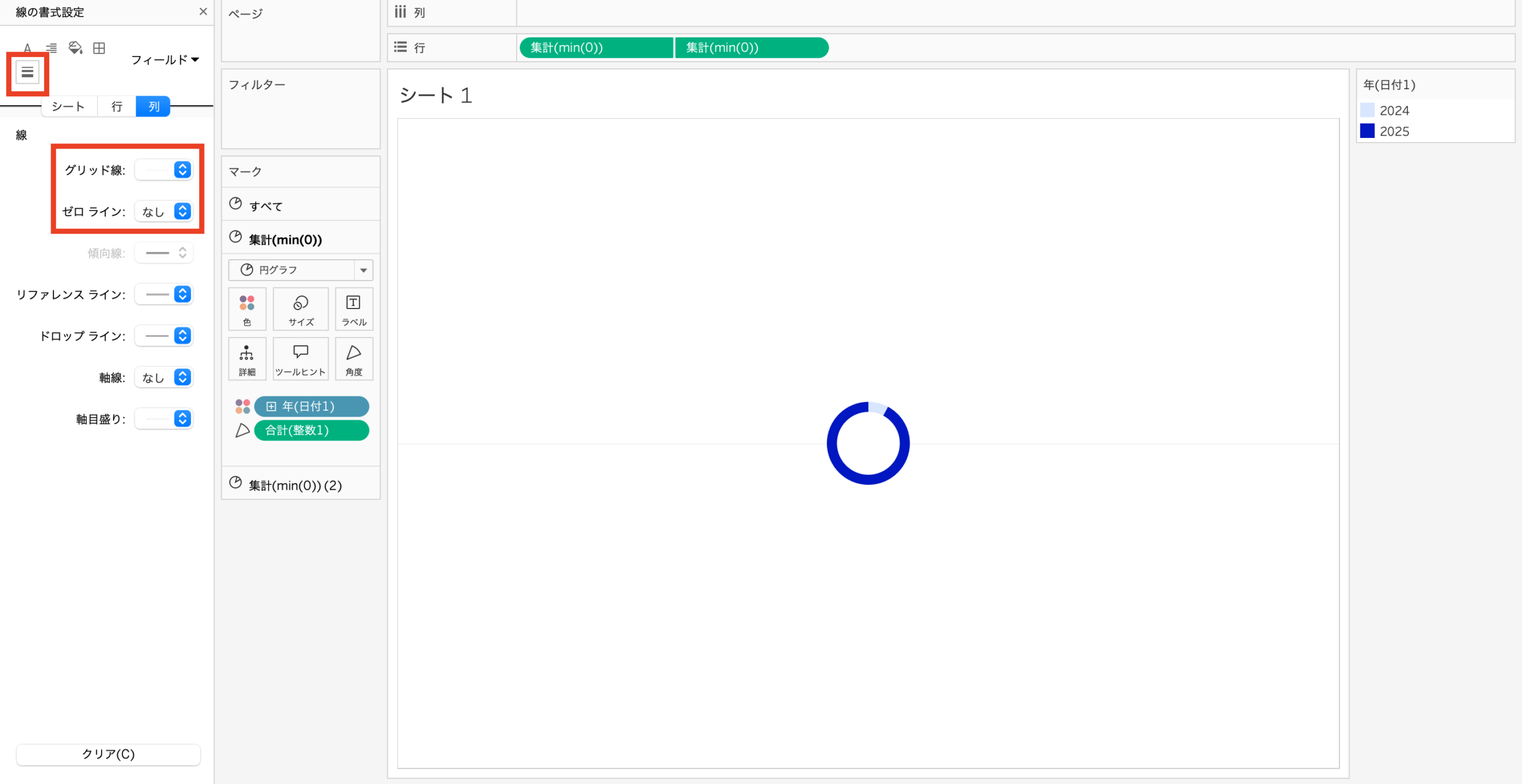The image size is (1522, 784).
Task: Click the Angle mark card button
Action: click(354, 359)
